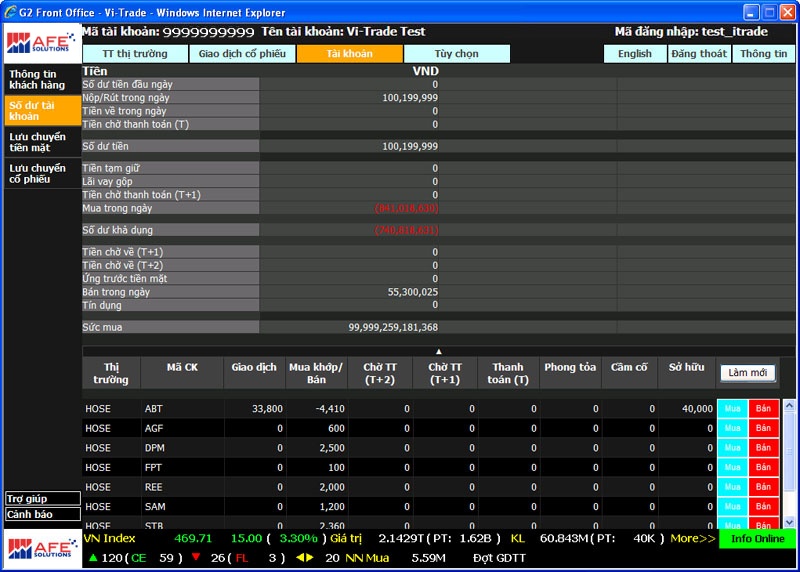Click the Thị trường column header
The width and height of the screenshot is (800, 572).
(x=111, y=374)
